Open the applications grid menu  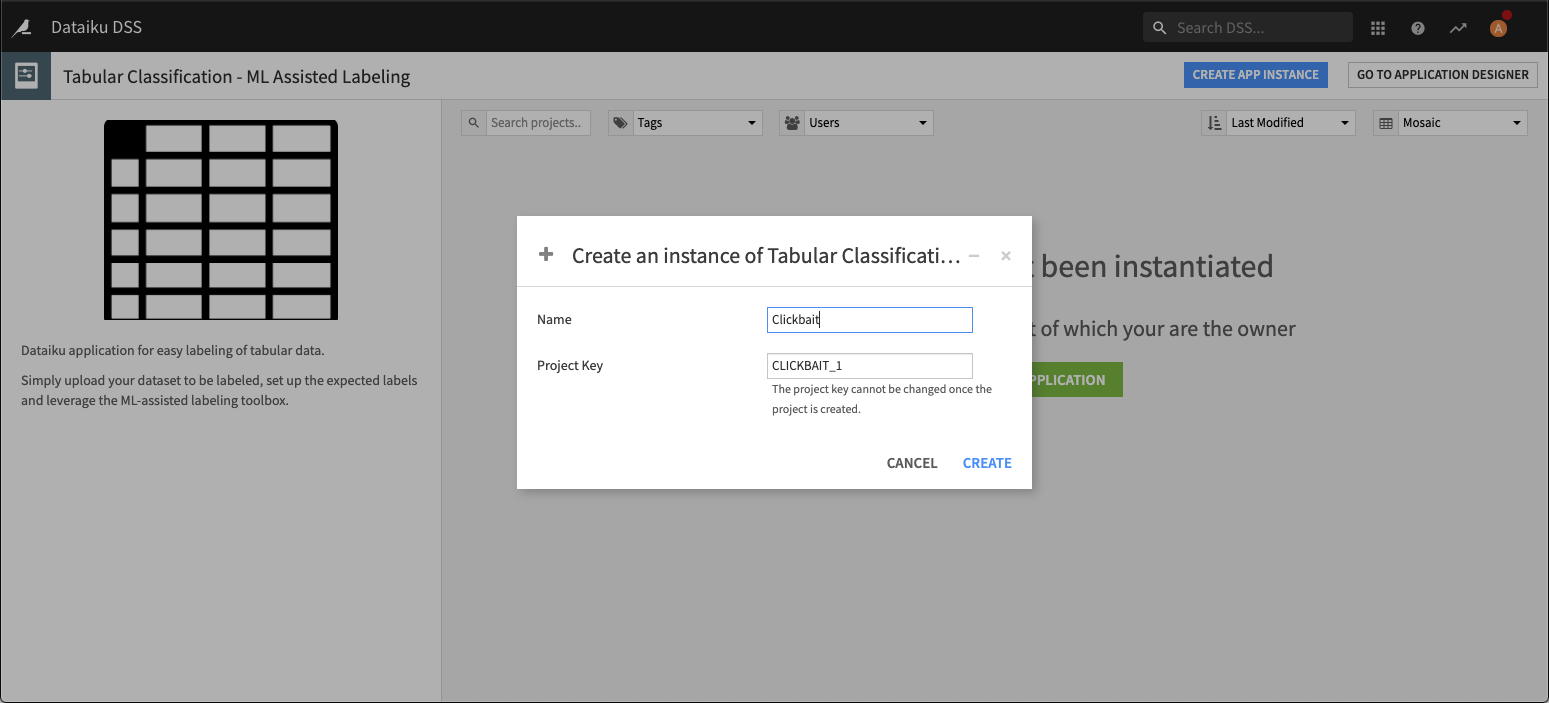(x=1378, y=28)
